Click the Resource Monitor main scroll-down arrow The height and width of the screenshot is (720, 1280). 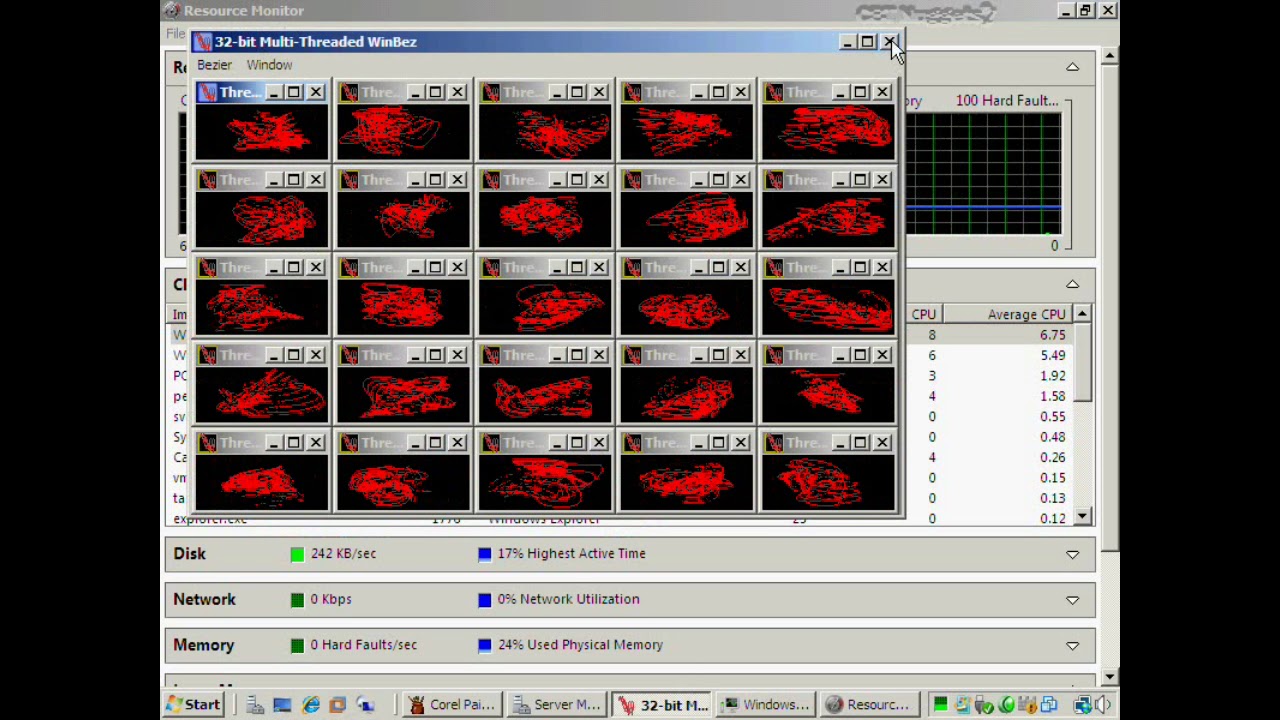pos(1109,677)
